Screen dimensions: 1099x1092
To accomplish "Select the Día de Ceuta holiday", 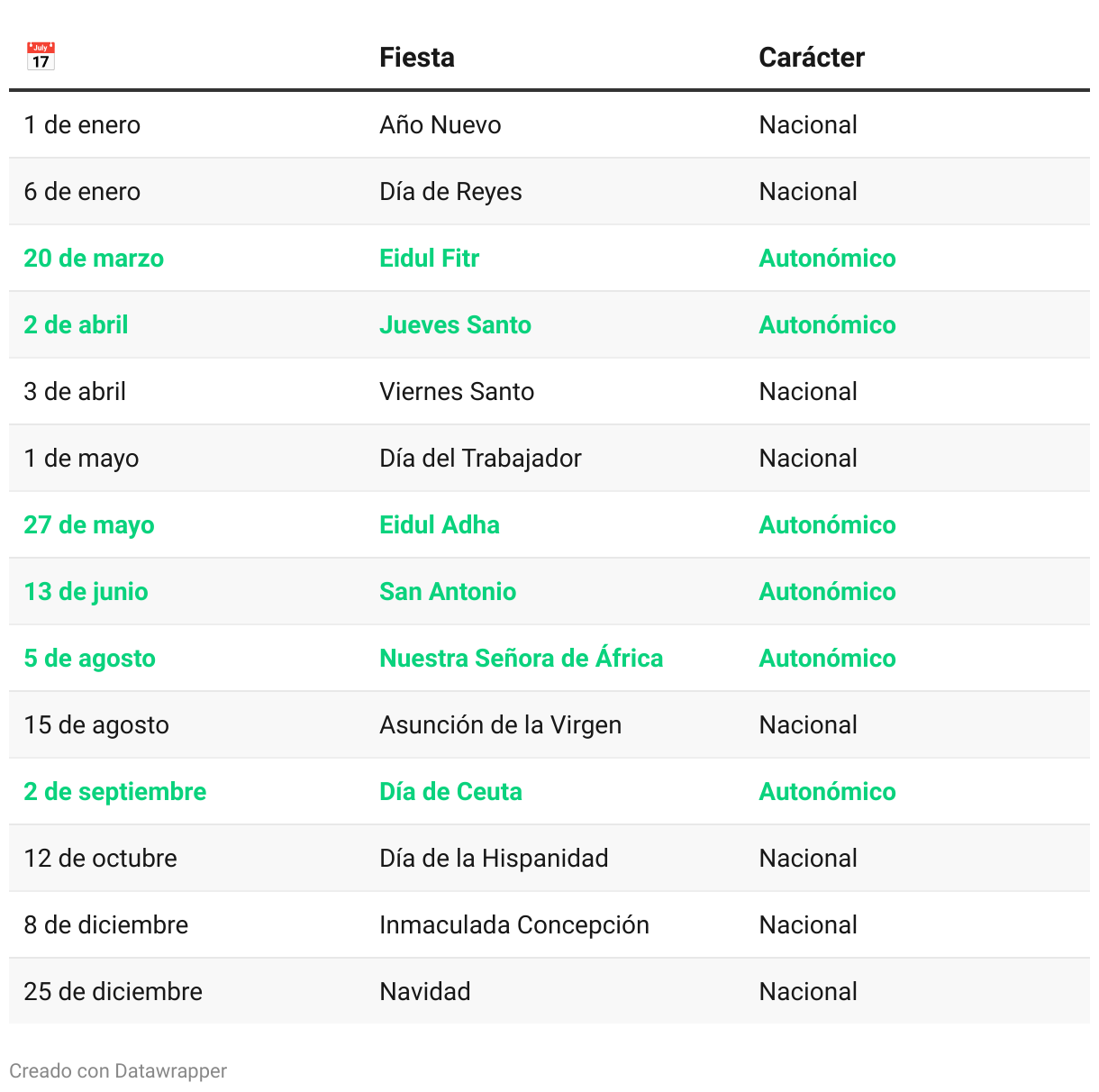I will (x=450, y=791).
